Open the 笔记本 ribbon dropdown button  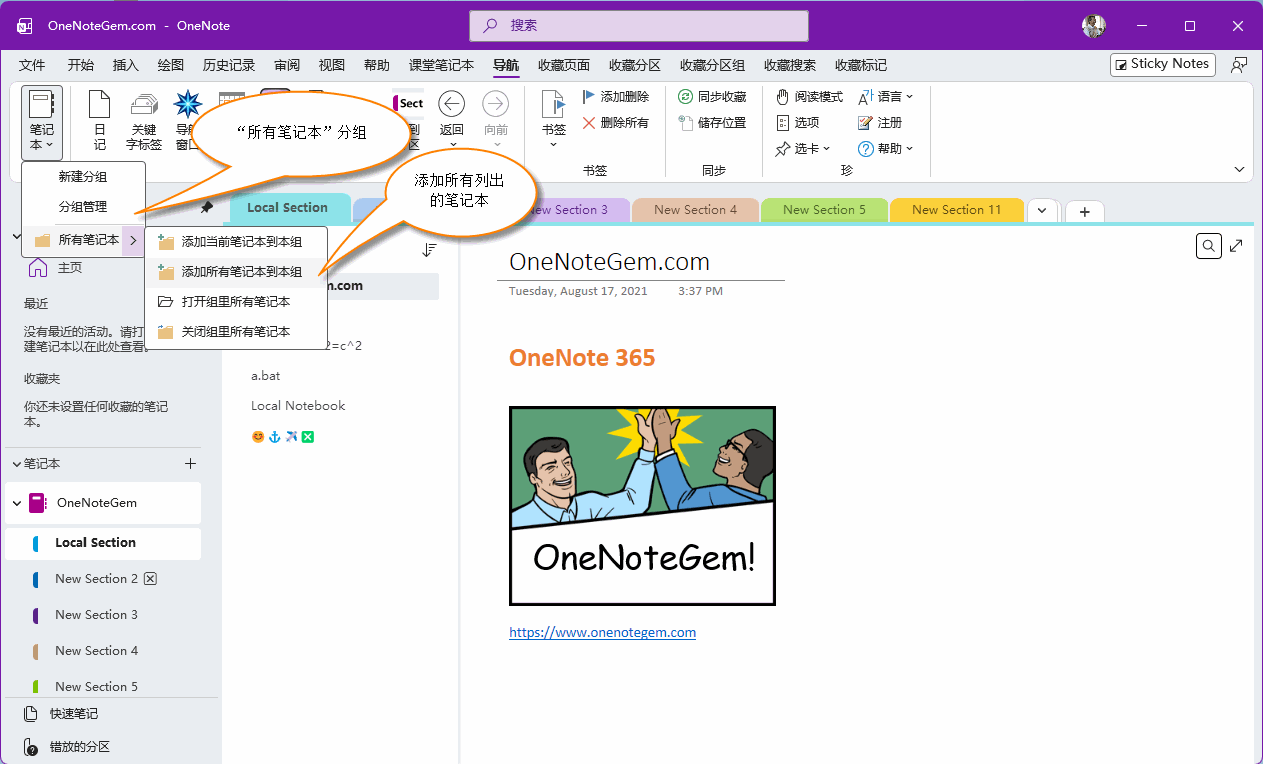tap(41, 122)
